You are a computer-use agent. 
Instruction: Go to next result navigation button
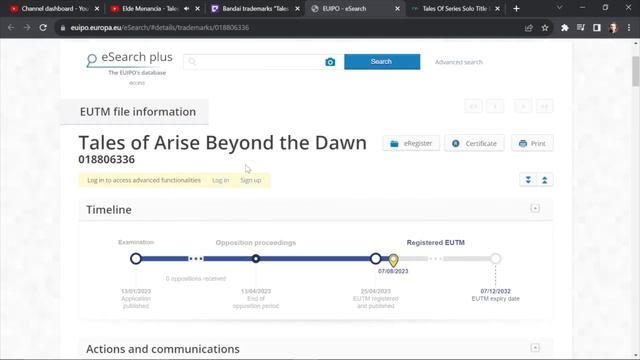coord(523,107)
